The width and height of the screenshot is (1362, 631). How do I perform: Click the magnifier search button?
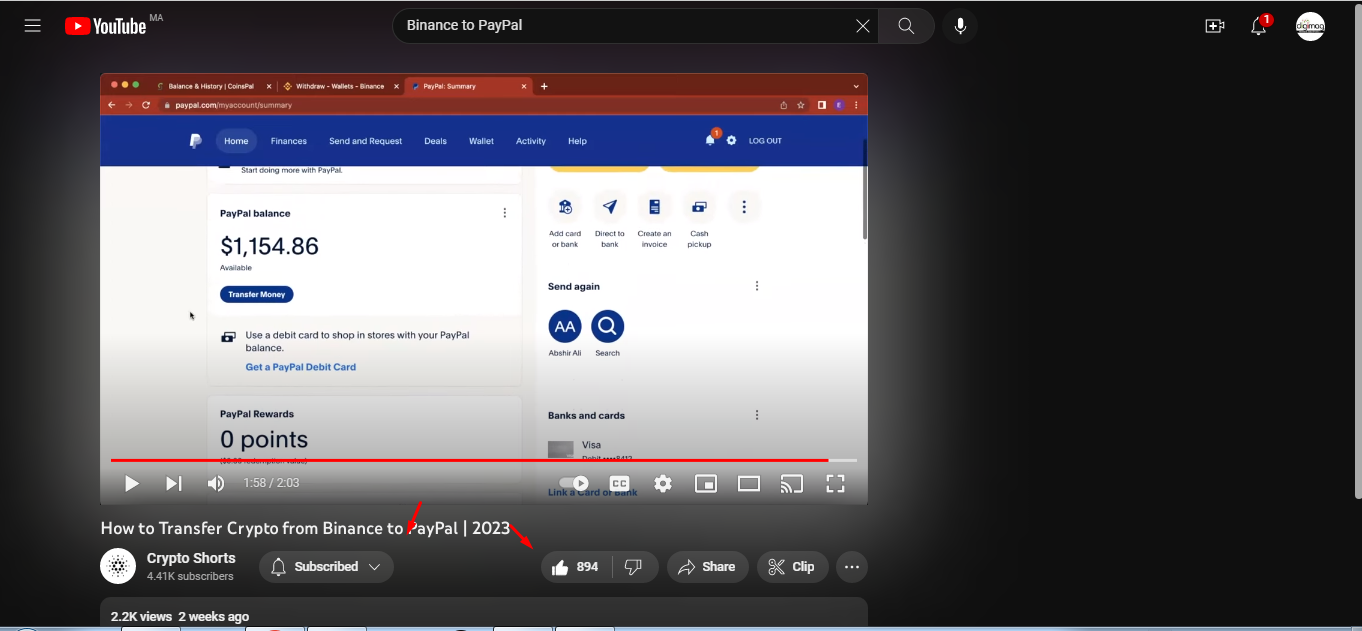tap(906, 26)
